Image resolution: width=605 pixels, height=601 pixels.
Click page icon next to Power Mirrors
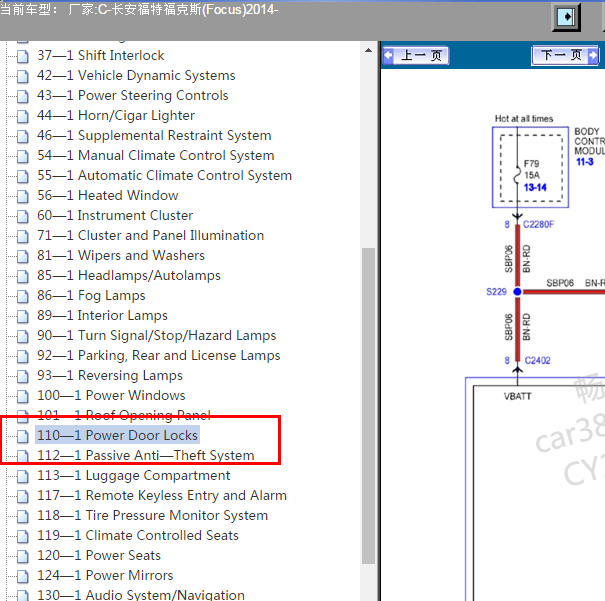click(23, 577)
